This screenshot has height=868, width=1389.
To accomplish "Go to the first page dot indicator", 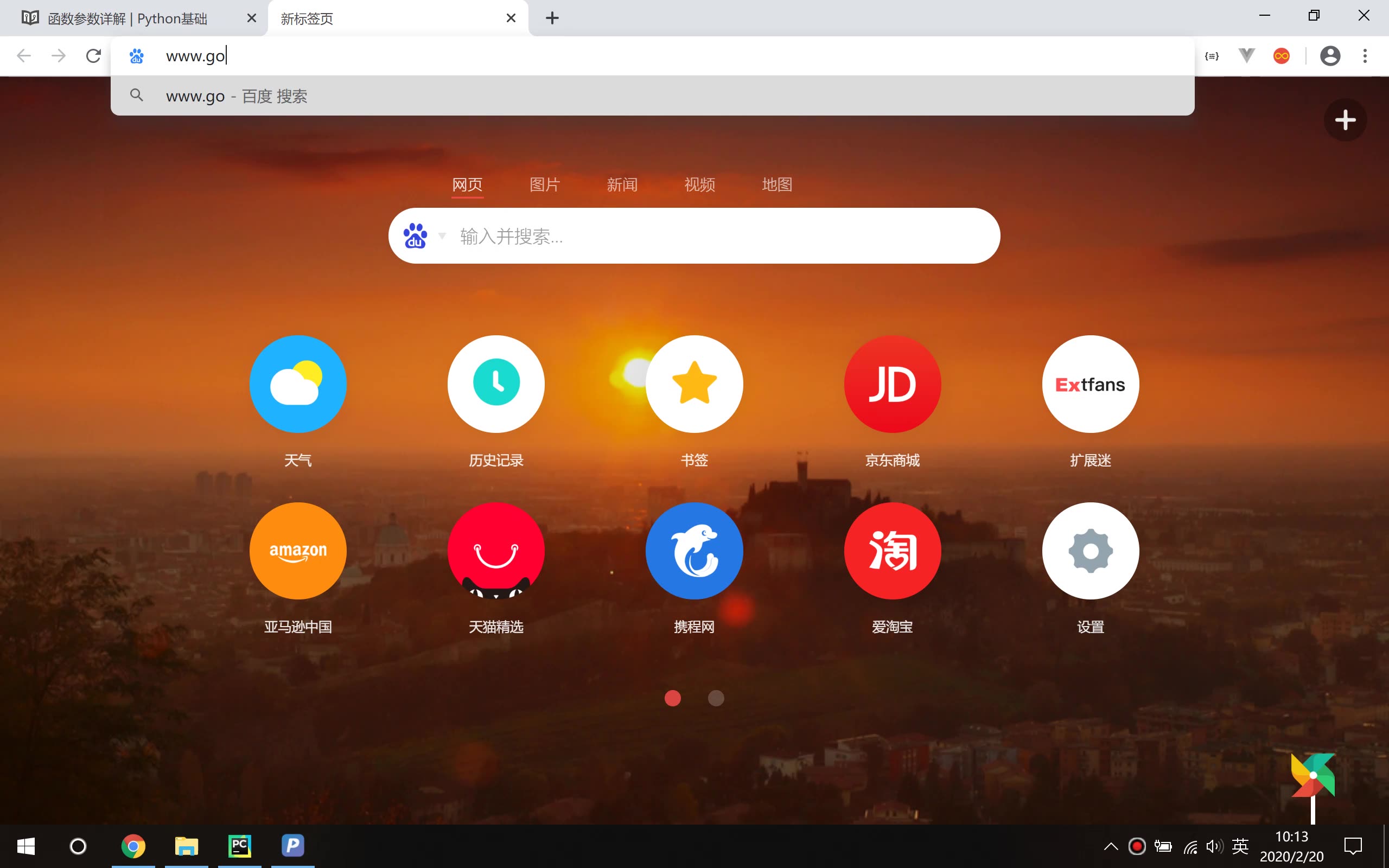I will (x=672, y=698).
